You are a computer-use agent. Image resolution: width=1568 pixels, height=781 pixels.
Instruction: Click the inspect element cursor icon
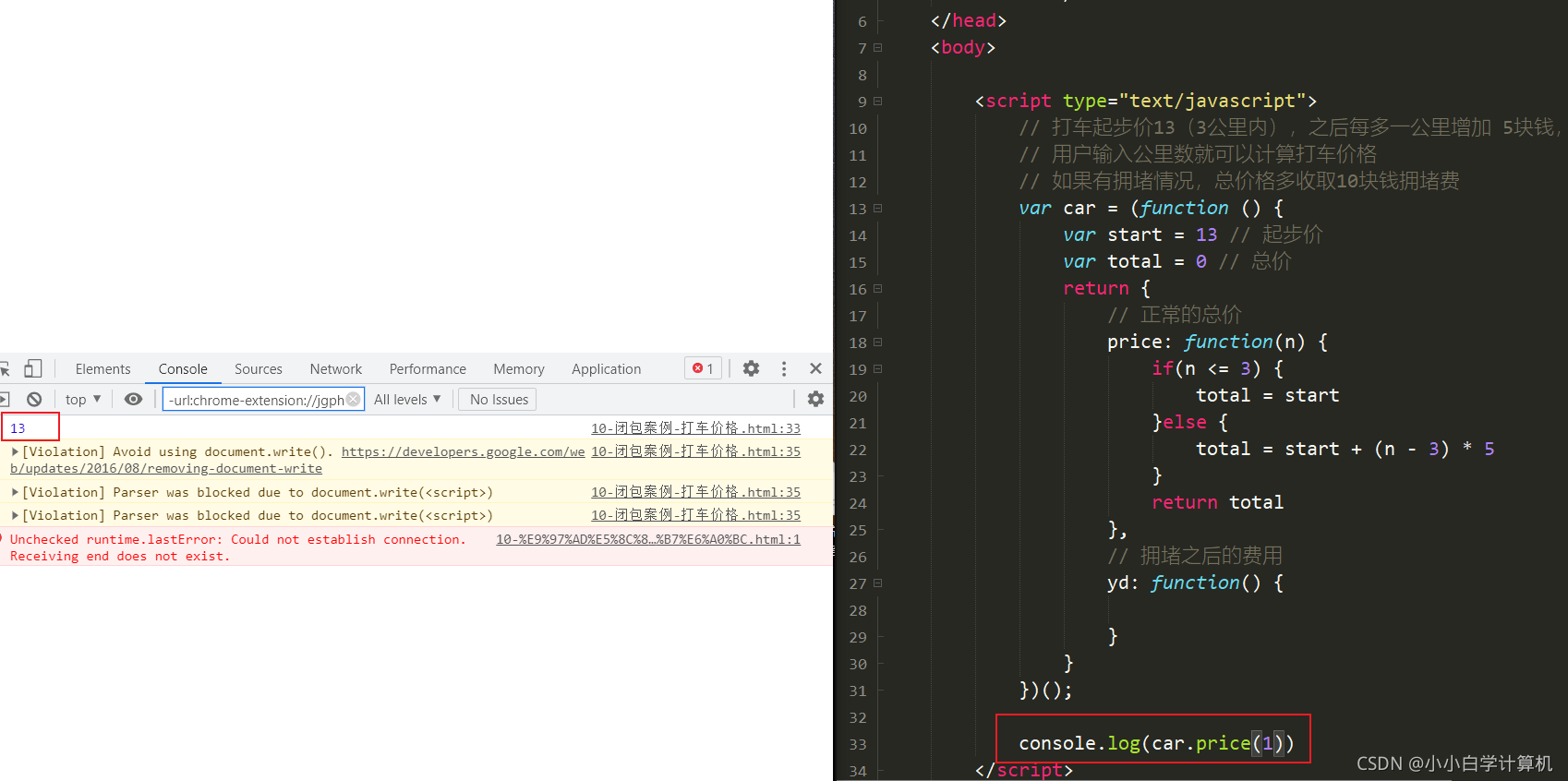tap(4, 368)
